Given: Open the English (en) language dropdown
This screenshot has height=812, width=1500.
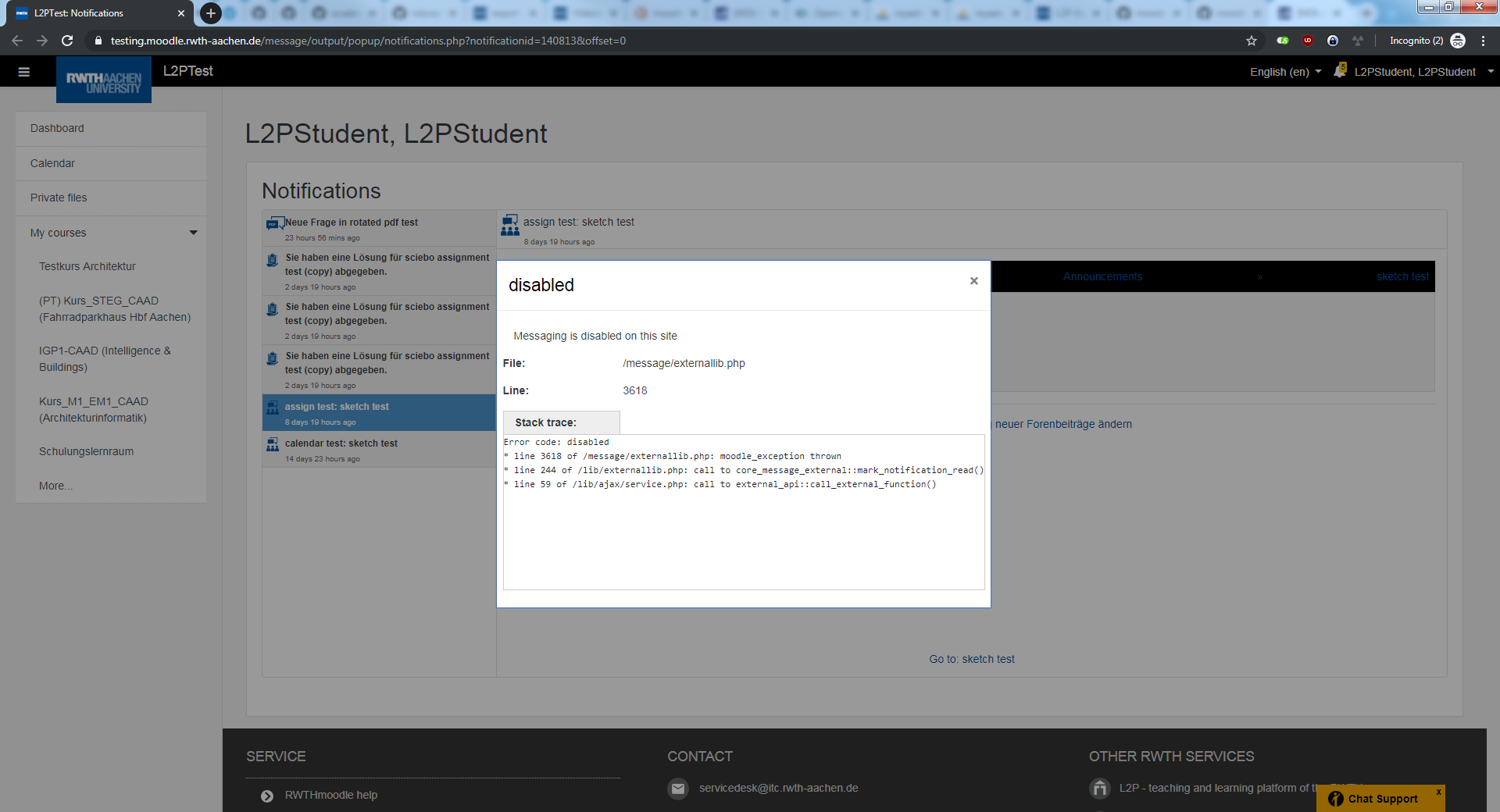Looking at the screenshot, I should click(1285, 72).
